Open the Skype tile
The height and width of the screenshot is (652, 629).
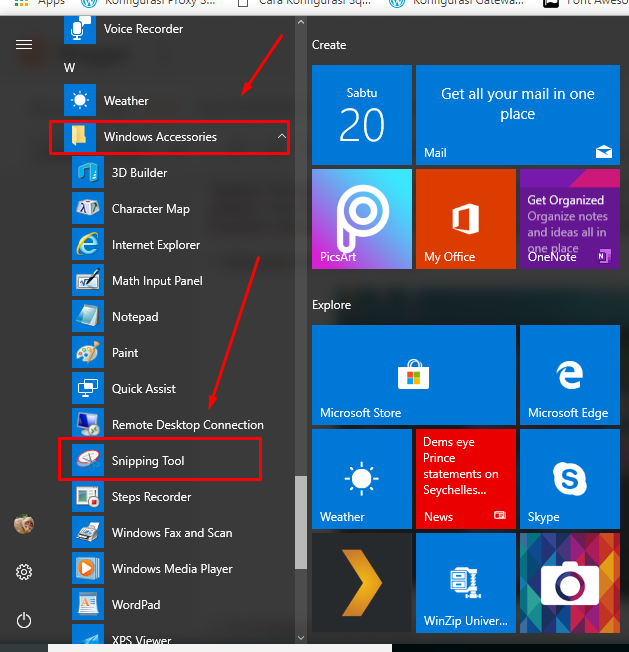coord(570,479)
